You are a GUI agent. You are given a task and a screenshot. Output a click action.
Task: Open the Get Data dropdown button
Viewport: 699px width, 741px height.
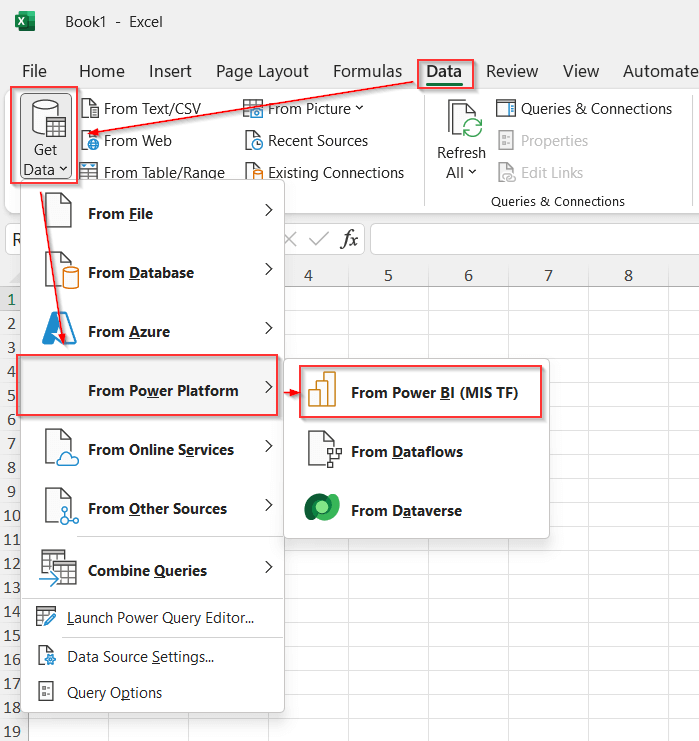pos(46,136)
